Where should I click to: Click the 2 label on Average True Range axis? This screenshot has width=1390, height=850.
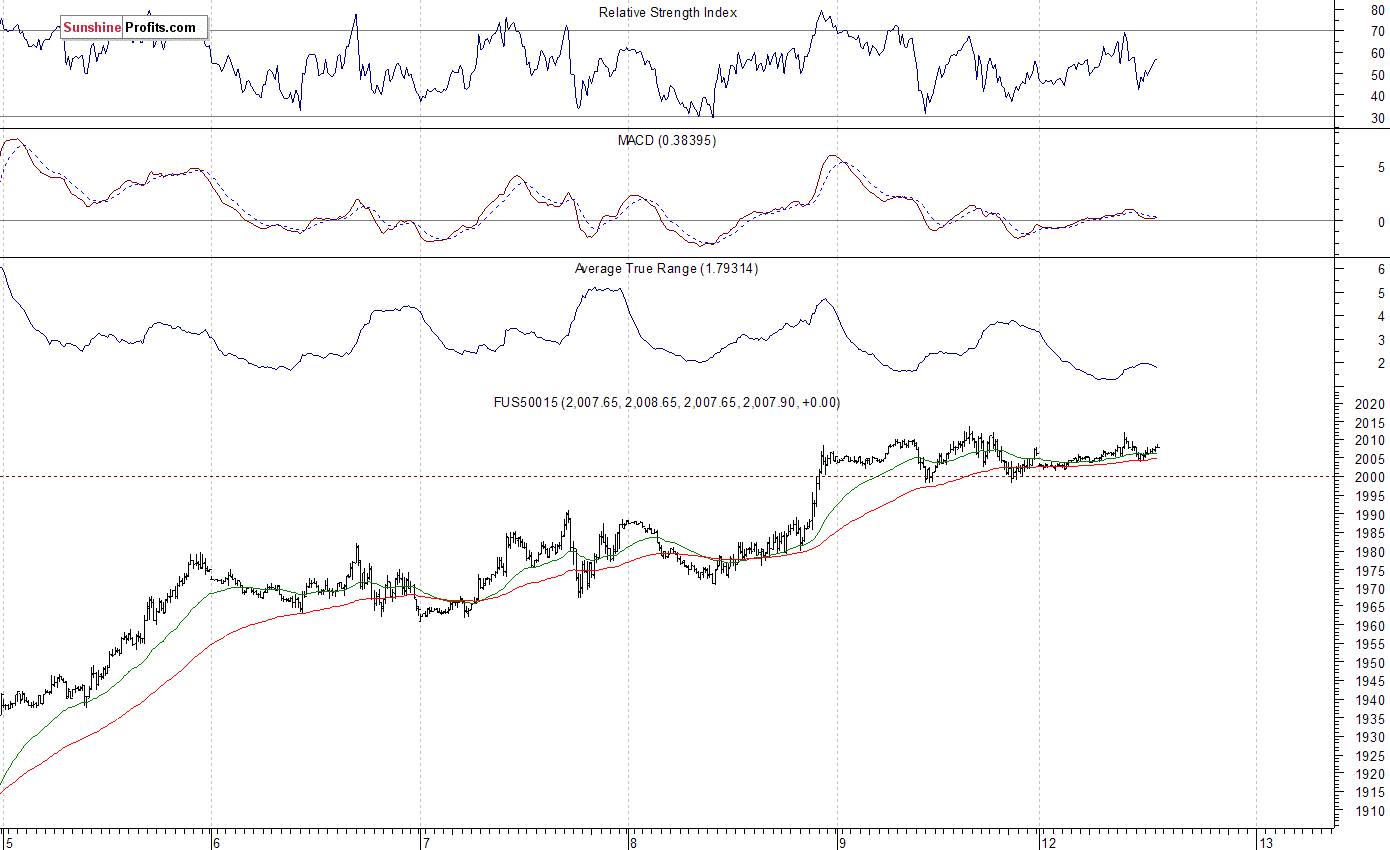[1381, 363]
